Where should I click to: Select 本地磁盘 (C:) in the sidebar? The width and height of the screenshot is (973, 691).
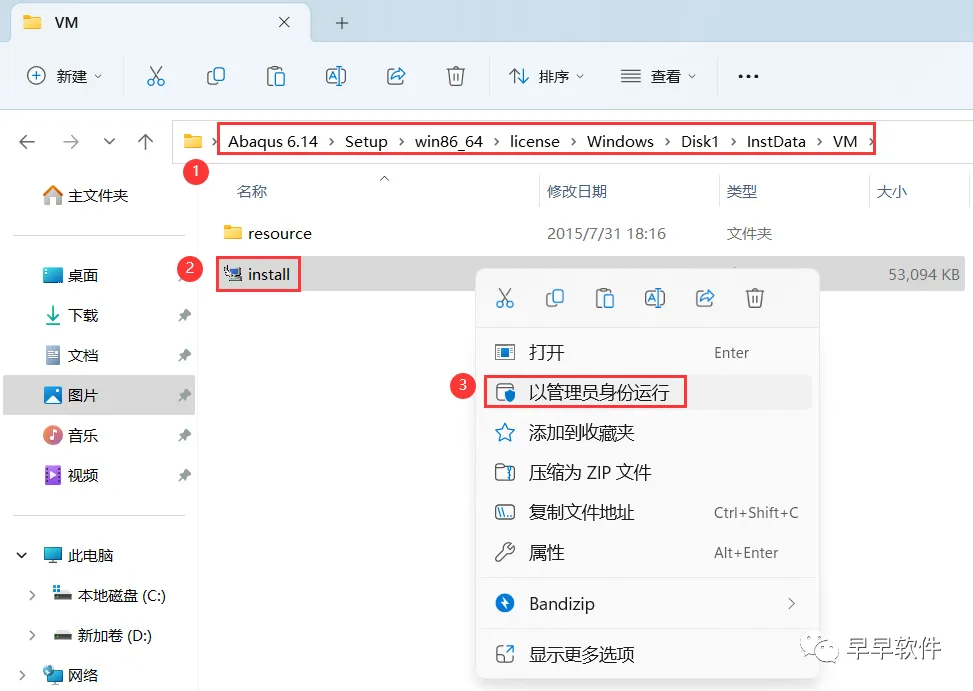pyautogui.click(x=109, y=595)
